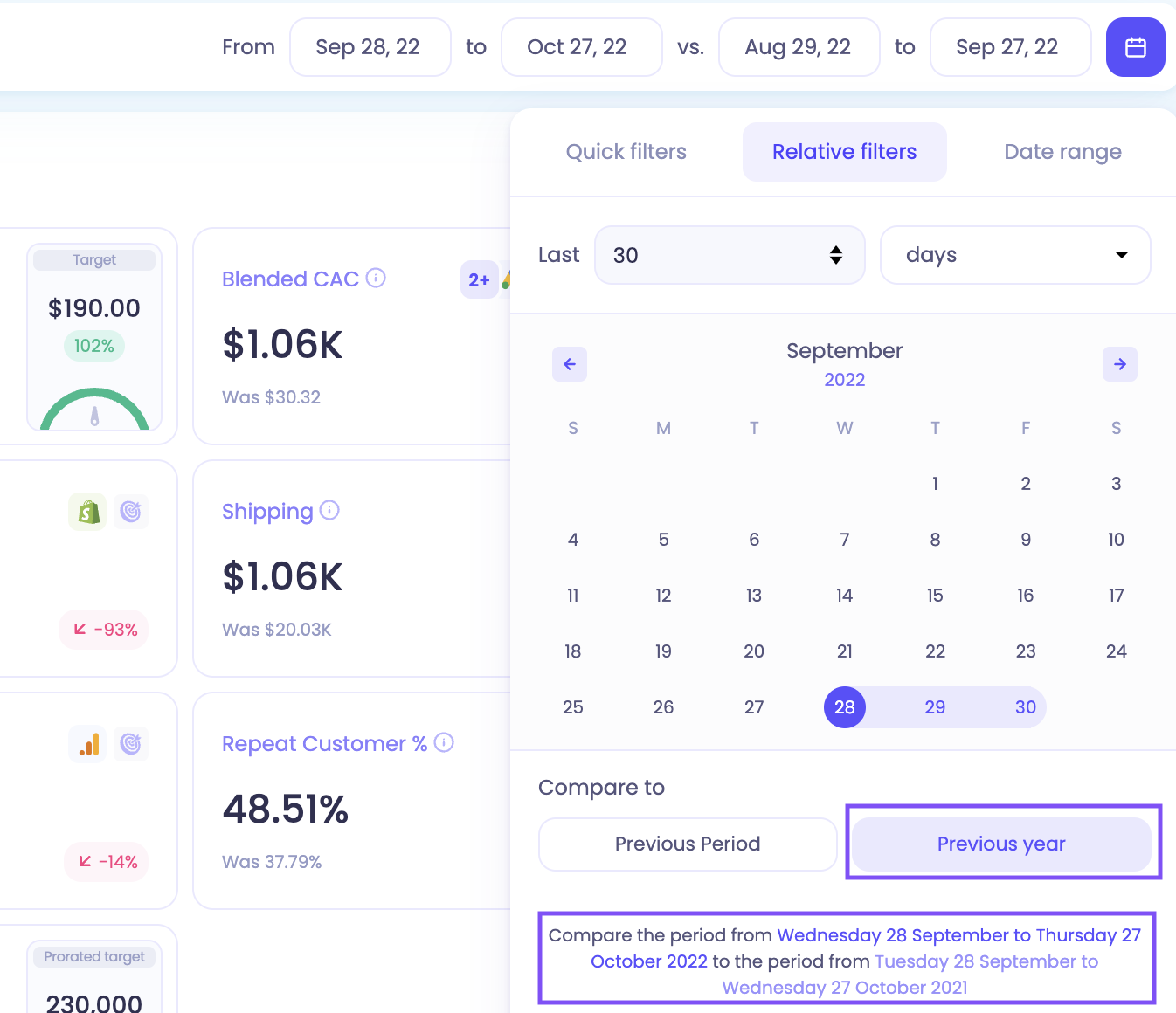Click the Sep 28, 22 start date field
This screenshot has height=1013, width=1176.
click(x=370, y=47)
